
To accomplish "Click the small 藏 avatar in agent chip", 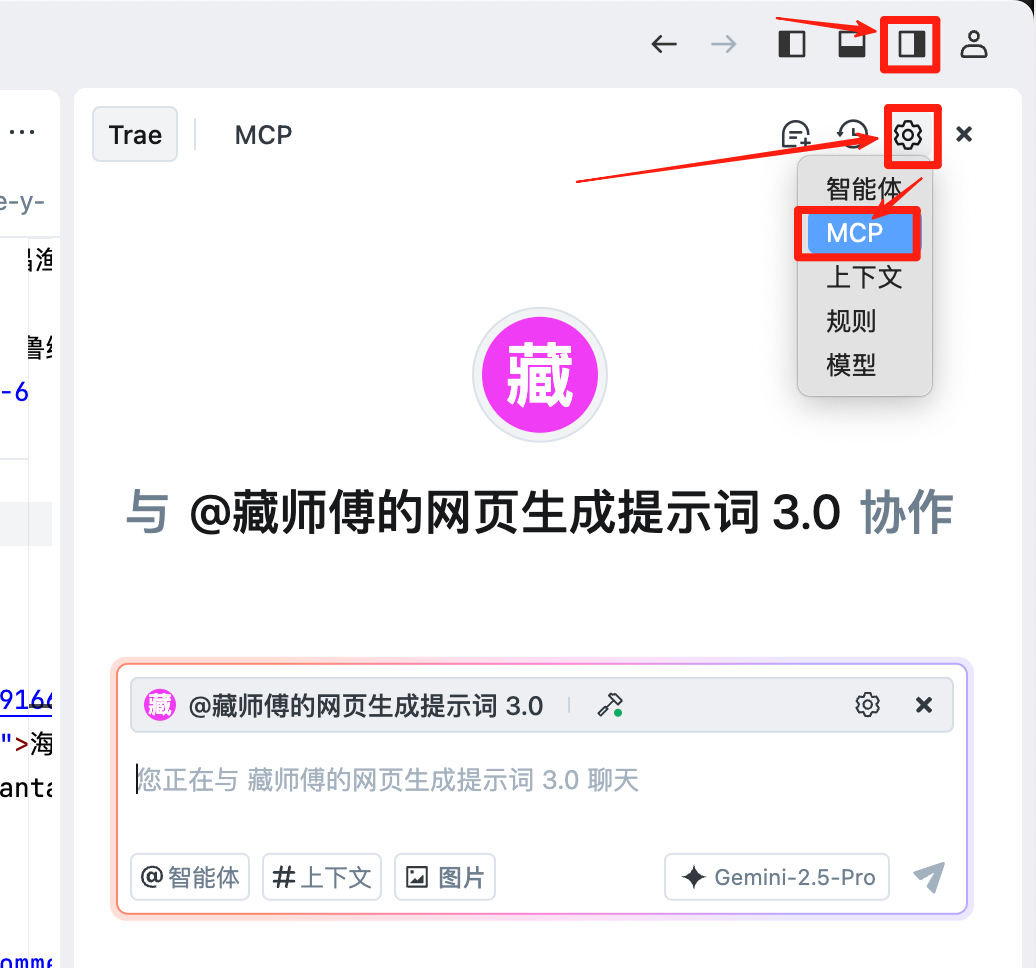I will click(160, 705).
